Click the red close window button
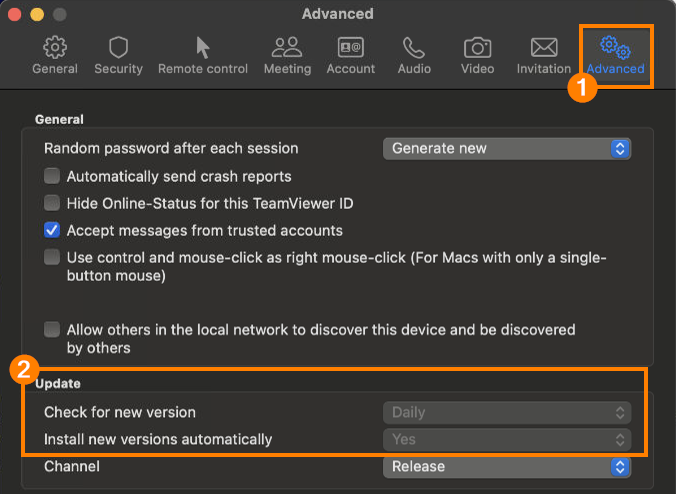 (15, 15)
